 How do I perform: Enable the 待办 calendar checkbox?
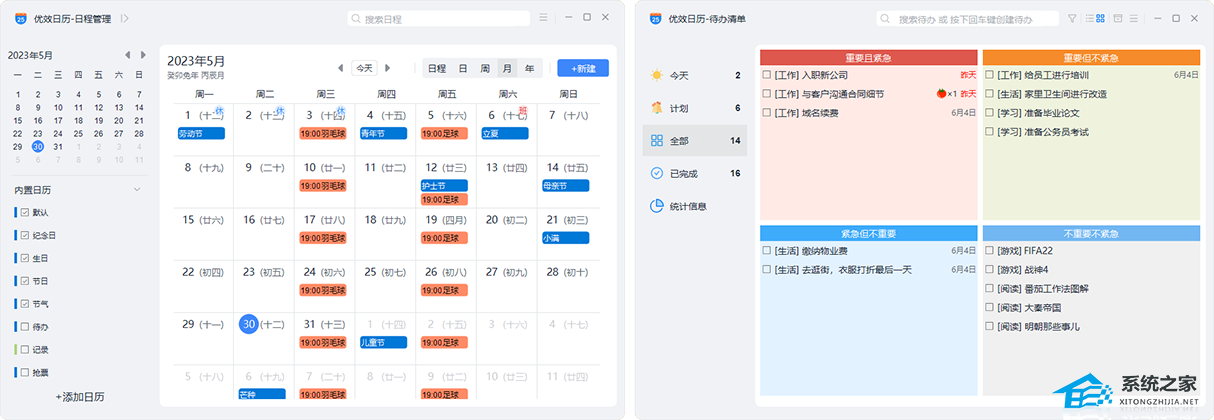pyautogui.click(x=25, y=326)
